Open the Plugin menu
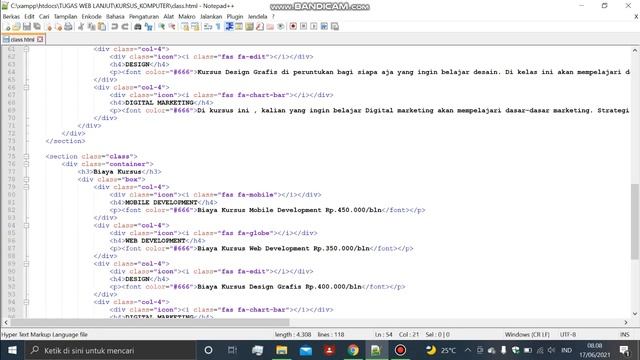Image resolution: width=640 pixels, height=360 pixels. click(x=235, y=17)
